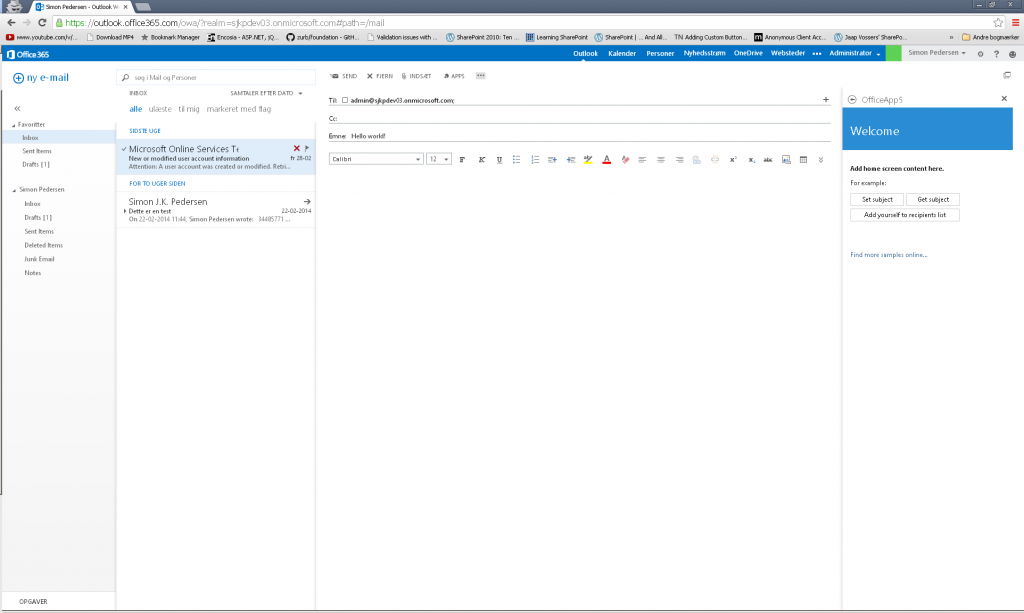Apply italic formatting
The image size is (1024, 613).
point(481,159)
